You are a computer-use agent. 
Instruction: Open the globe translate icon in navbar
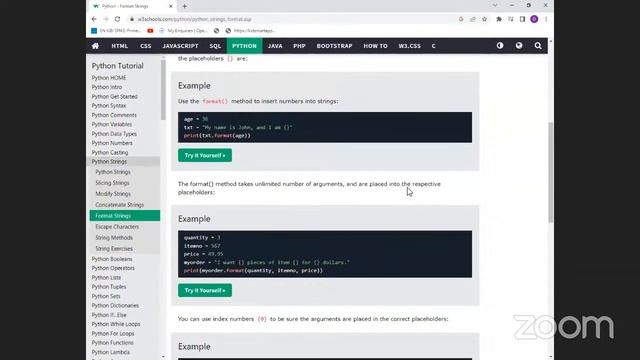pyautogui.click(x=519, y=46)
